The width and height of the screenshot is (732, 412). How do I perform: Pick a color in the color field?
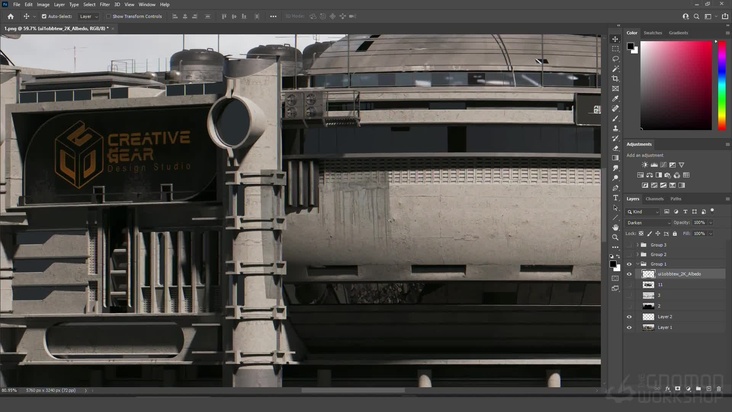pyautogui.click(x=676, y=85)
